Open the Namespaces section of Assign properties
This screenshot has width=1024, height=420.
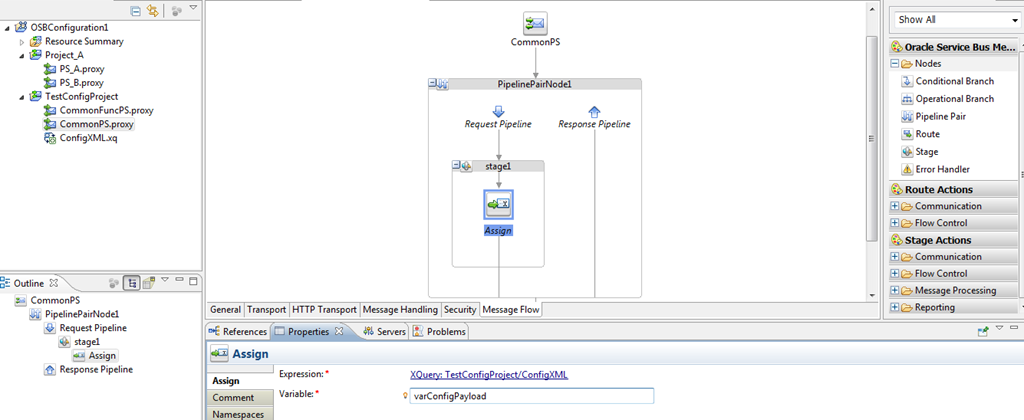(x=238, y=413)
